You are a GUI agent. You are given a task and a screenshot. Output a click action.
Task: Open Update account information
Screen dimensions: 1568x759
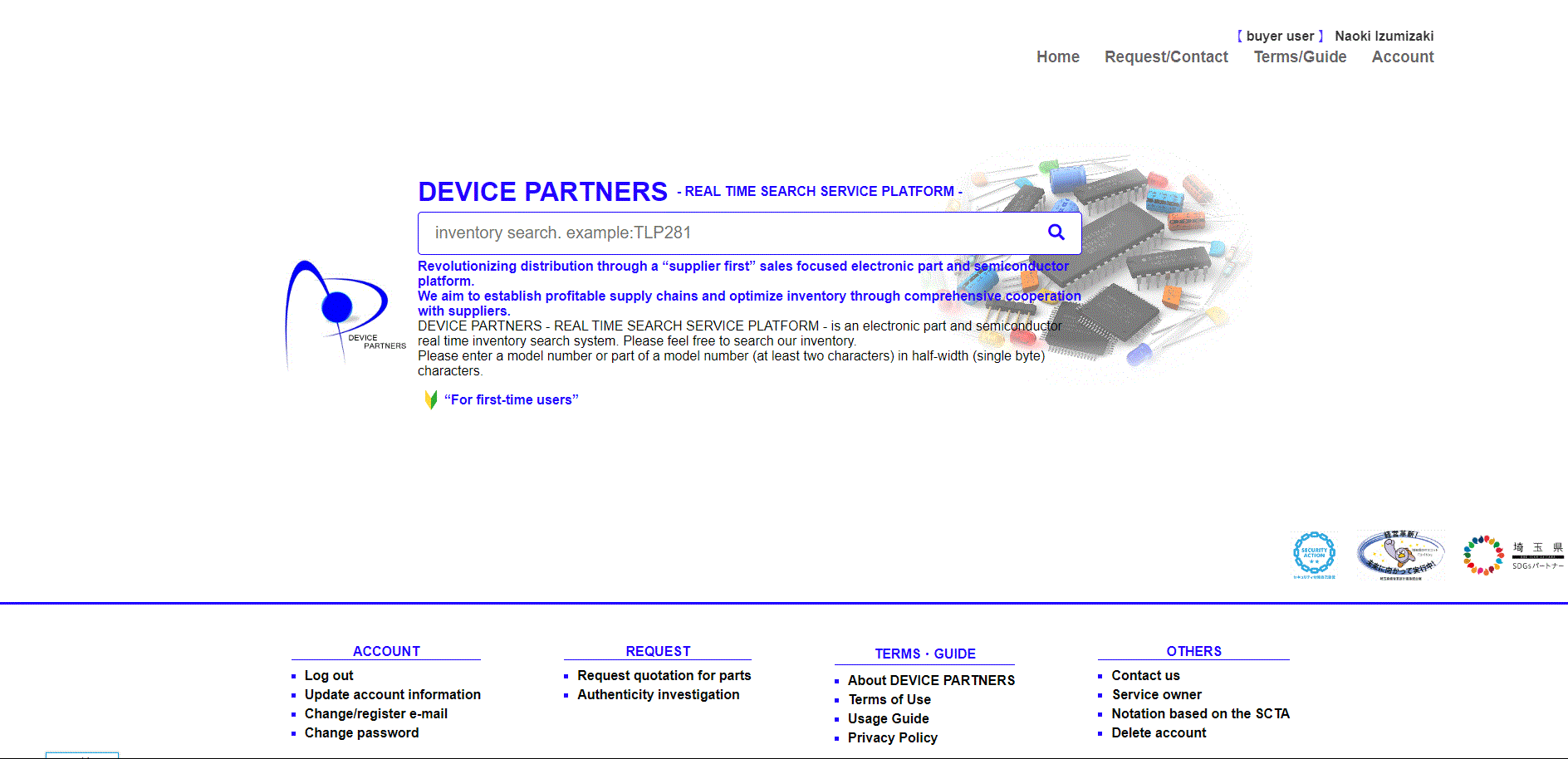click(393, 694)
